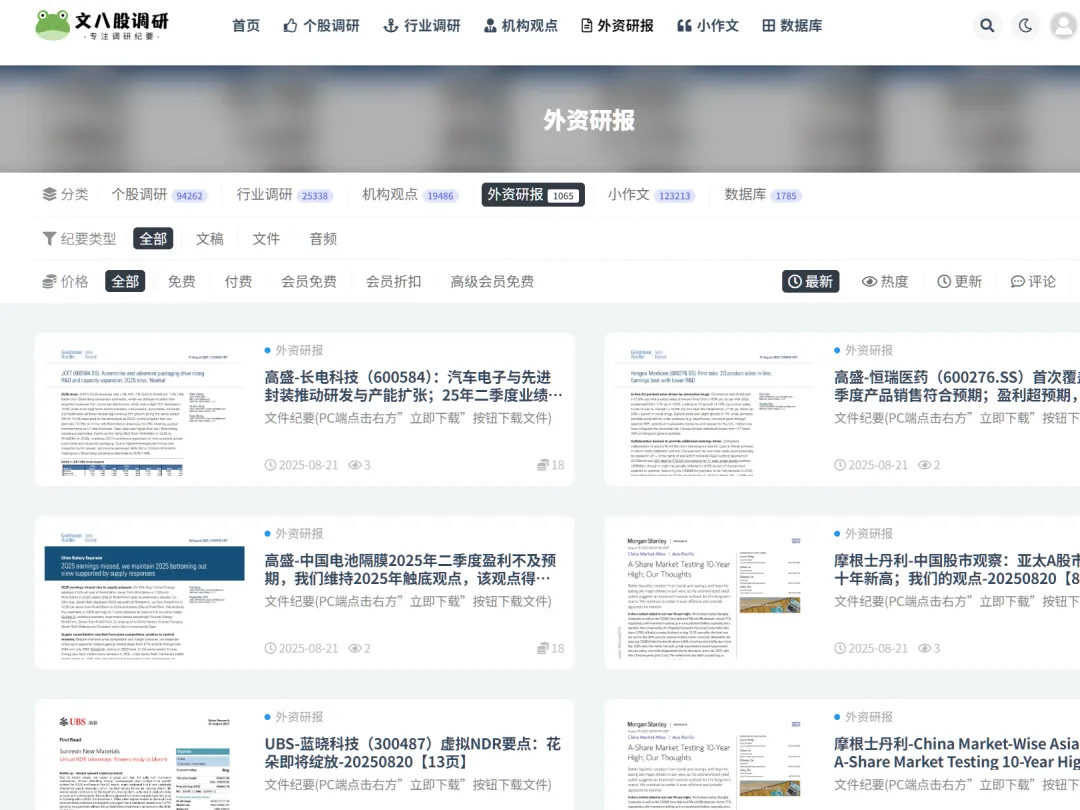Filter price by 免费
Image resolution: width=1080 pixels, height=810 pixels.
click(182, 281)
